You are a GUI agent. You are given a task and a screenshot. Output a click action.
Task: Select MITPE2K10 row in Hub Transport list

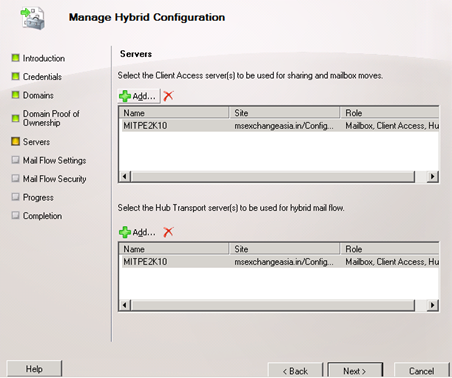(280, 262)
